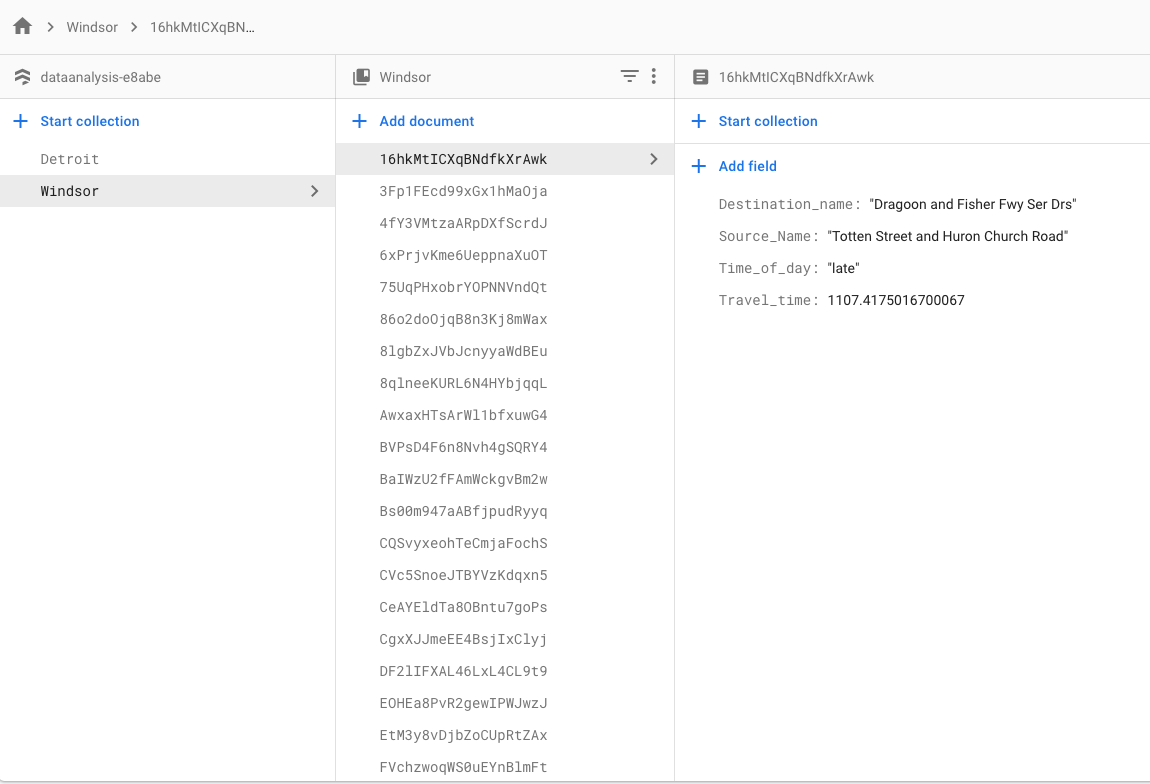
Task: Start a subcollection in the document panel
Action: (x=767, y=121)
